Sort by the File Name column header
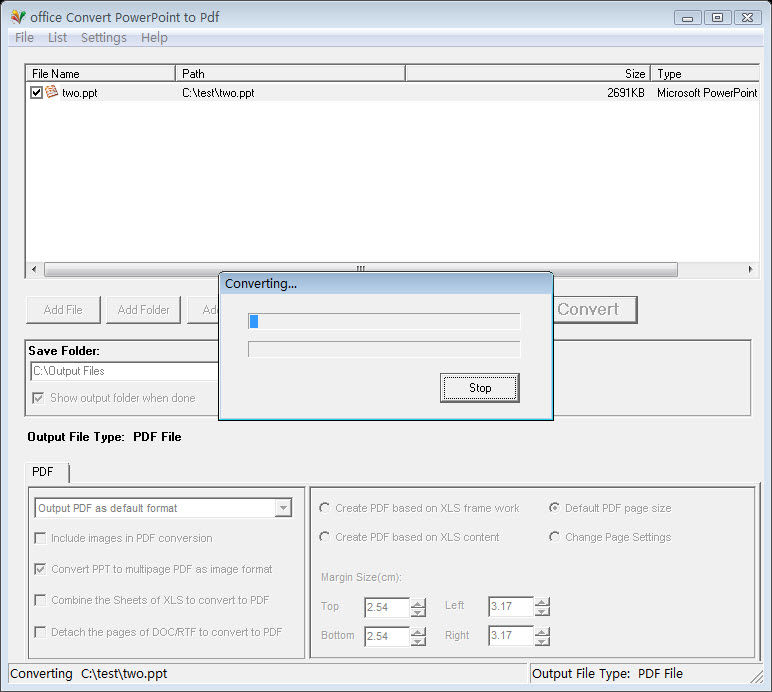The height and width of the screenshot is (692, 772). tap(100, 74)
